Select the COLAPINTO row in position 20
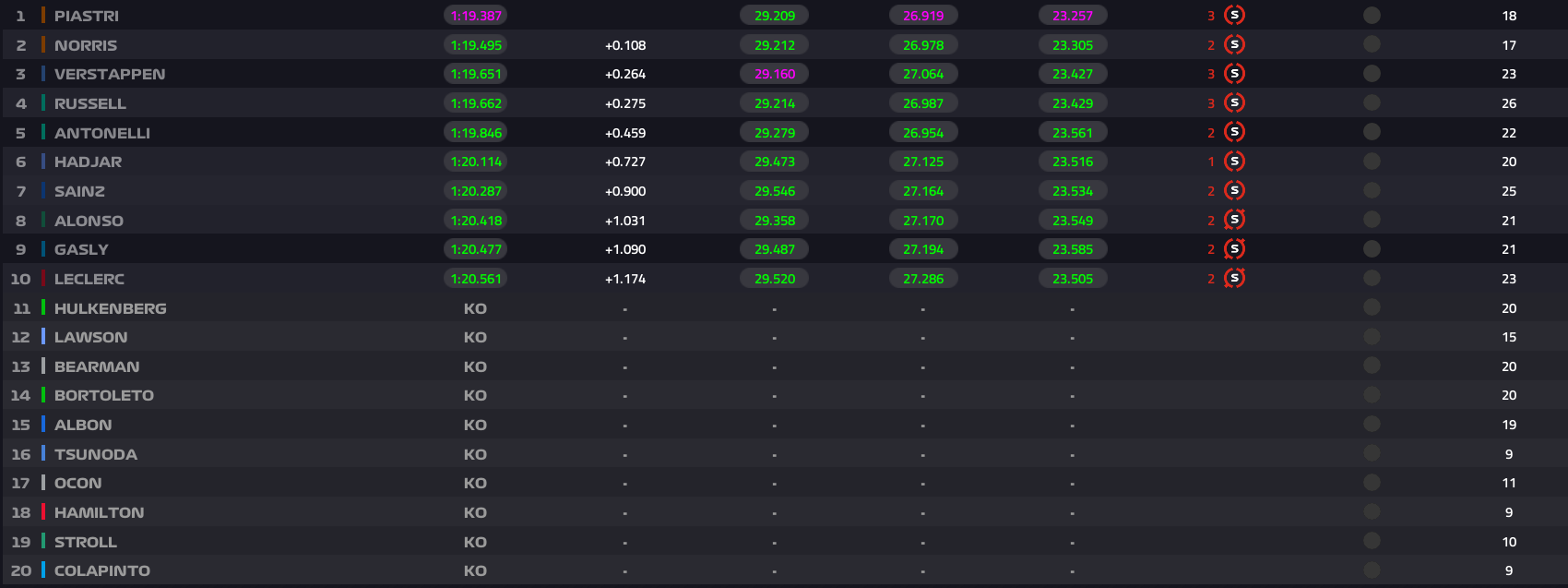This screenshot has width=1568, height=588. [102, 570]
